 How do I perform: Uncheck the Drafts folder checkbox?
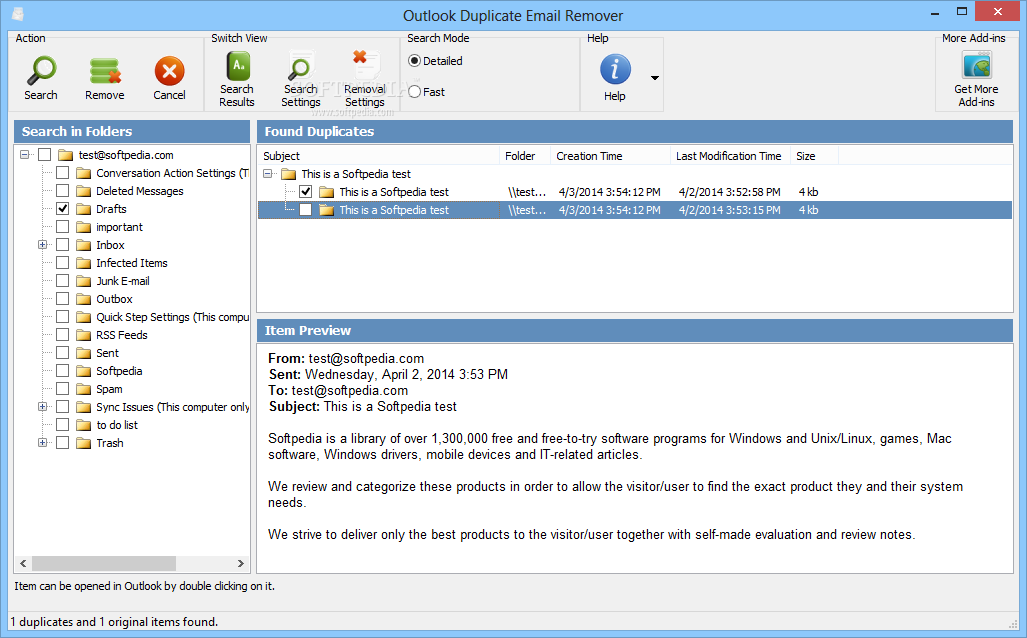(62, 209)
